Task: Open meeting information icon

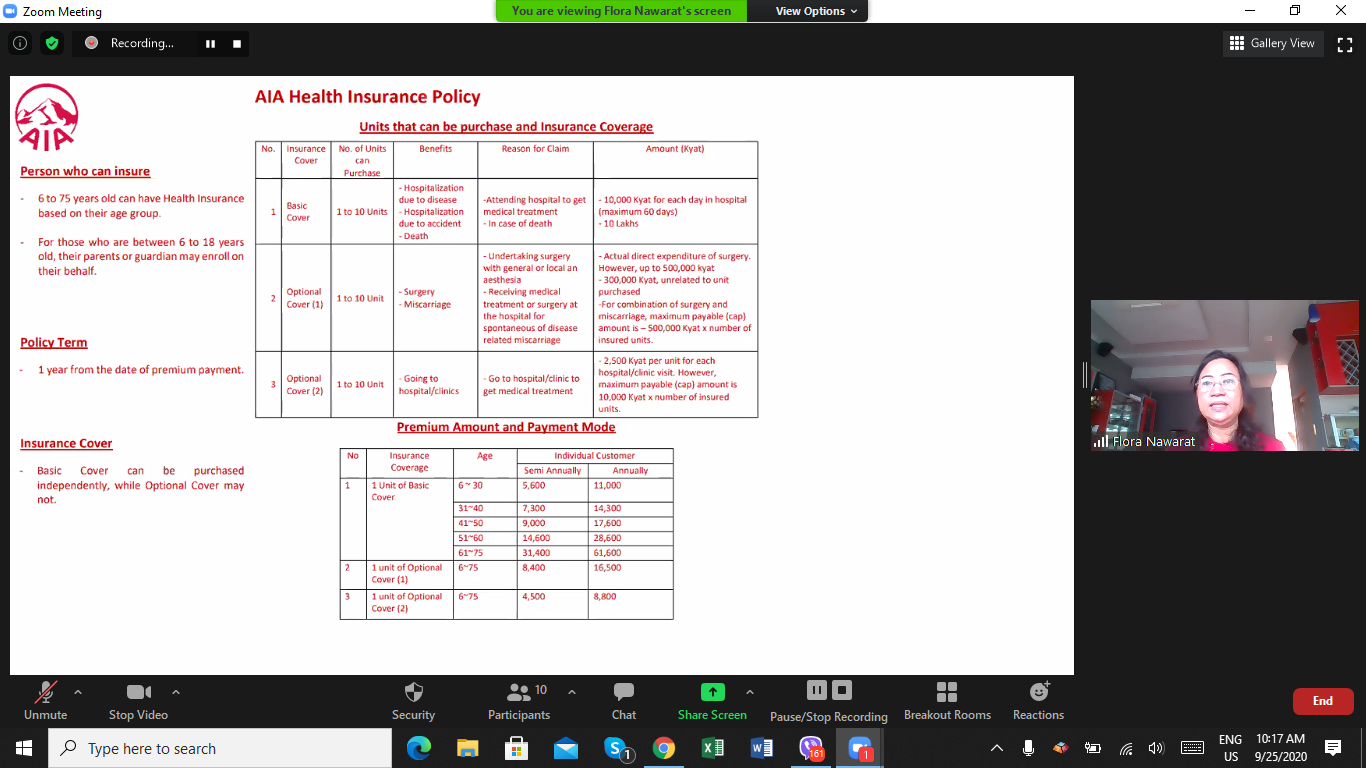Action: [x=19, y=43]
